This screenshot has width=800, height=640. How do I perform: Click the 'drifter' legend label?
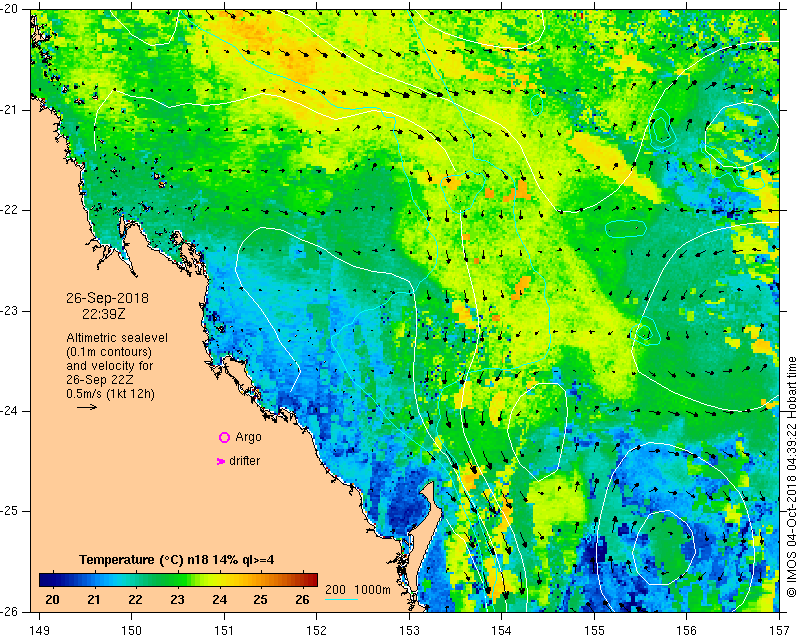click(x=244, y=461)
